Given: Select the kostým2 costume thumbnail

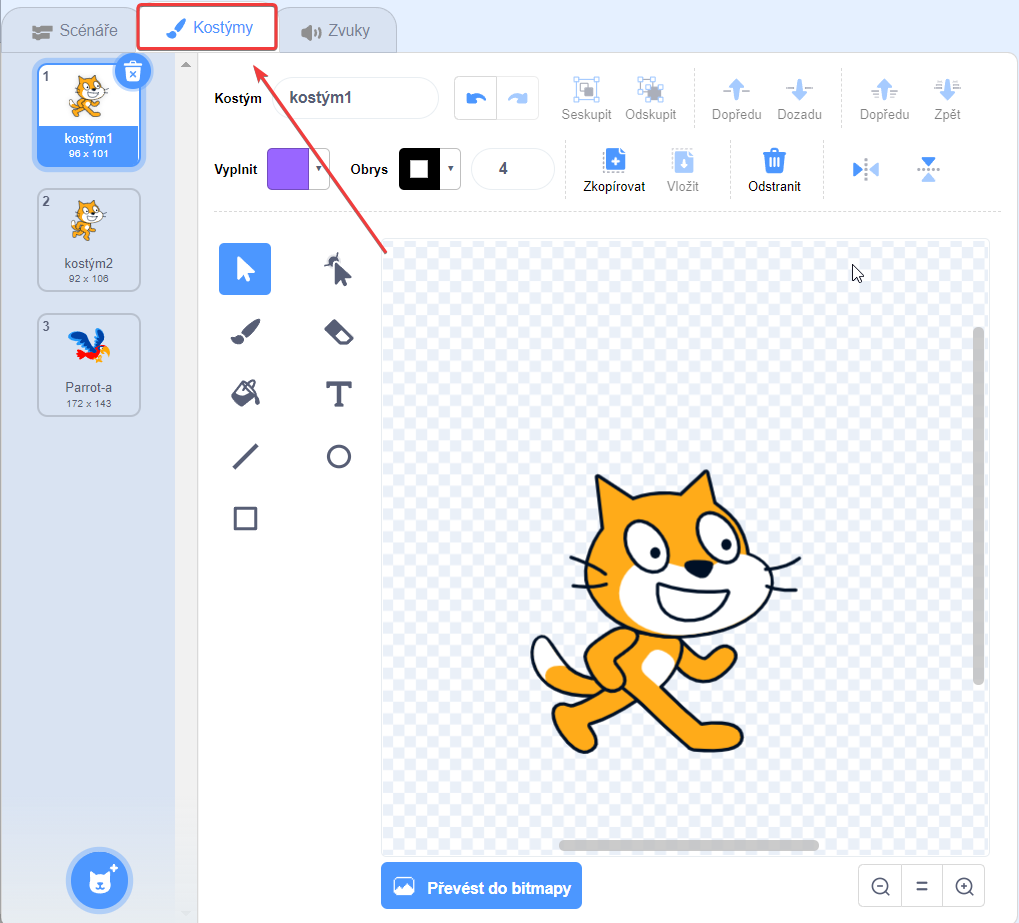Looking at the screenshot, I should coord(88,240).
